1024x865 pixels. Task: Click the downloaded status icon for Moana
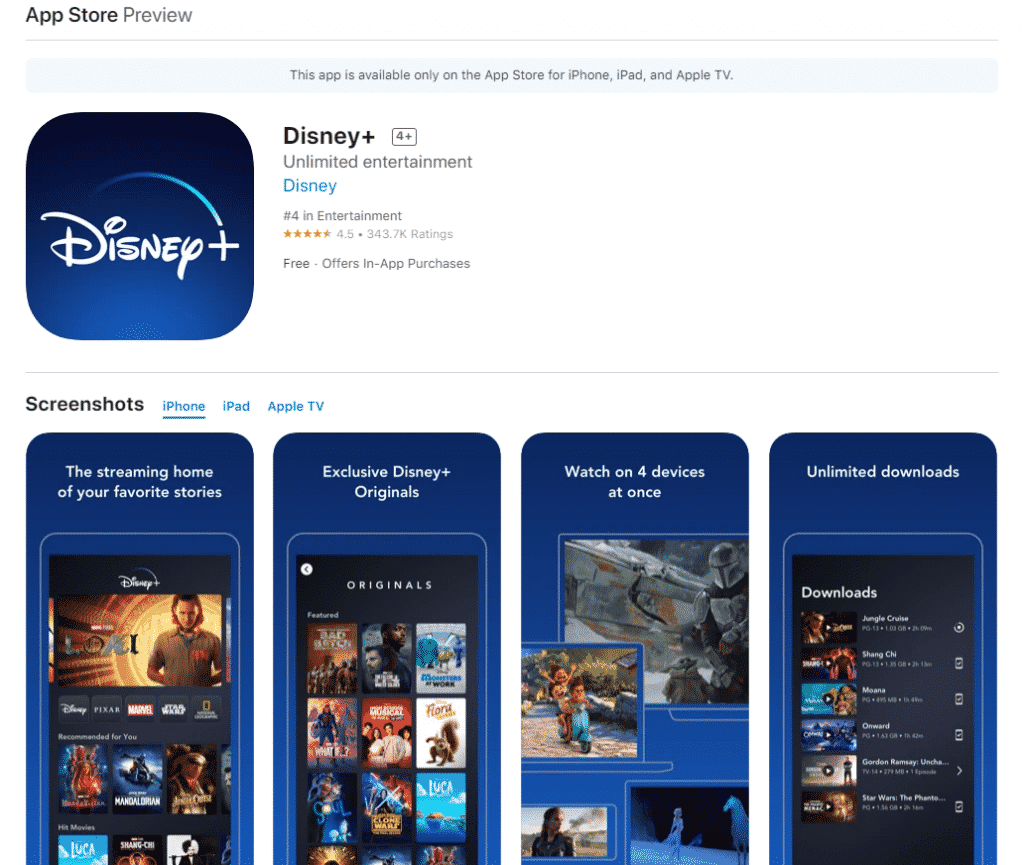click(x=959, y=699)
